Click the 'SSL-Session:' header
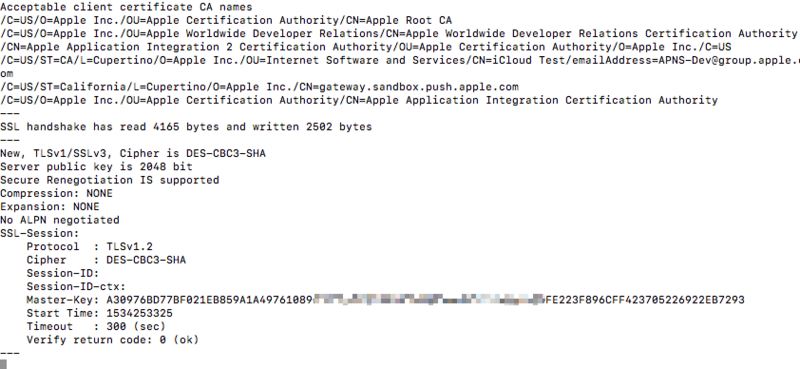800x369 pixels. [x=40, y=233]
